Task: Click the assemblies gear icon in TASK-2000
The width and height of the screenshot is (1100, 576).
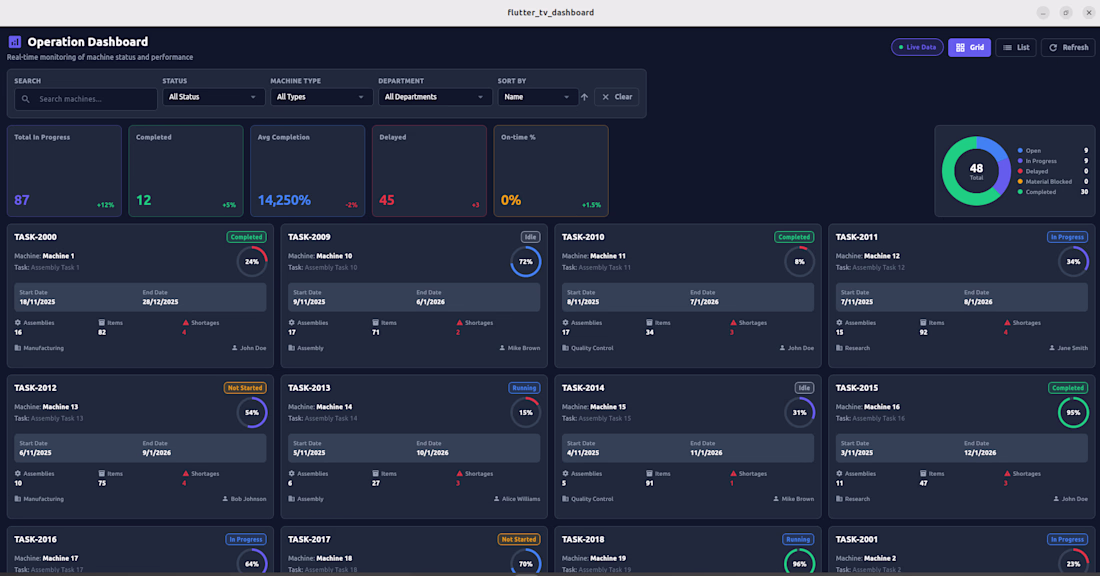Action: click(x=18, y=323)
